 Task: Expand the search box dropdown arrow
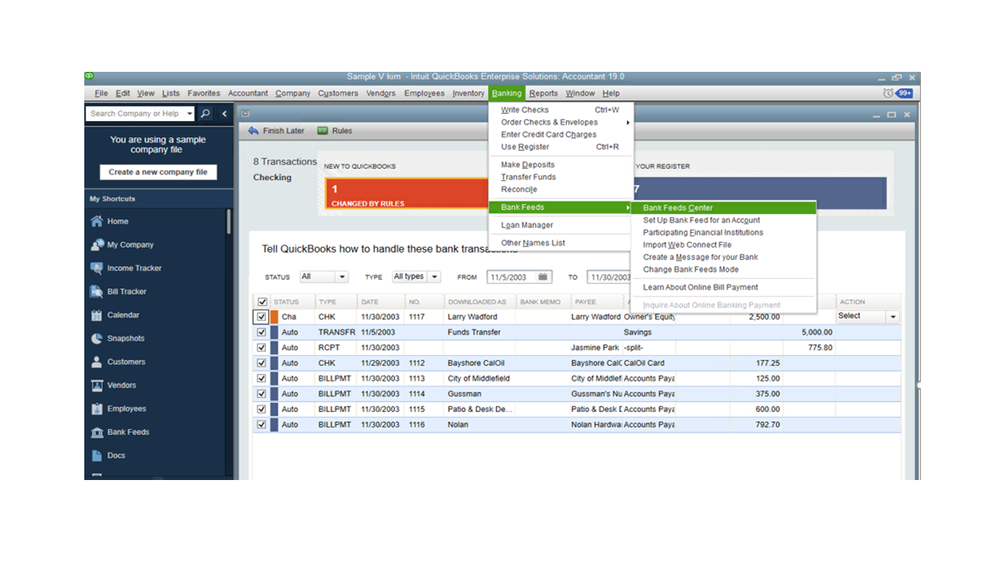[189, 113]
